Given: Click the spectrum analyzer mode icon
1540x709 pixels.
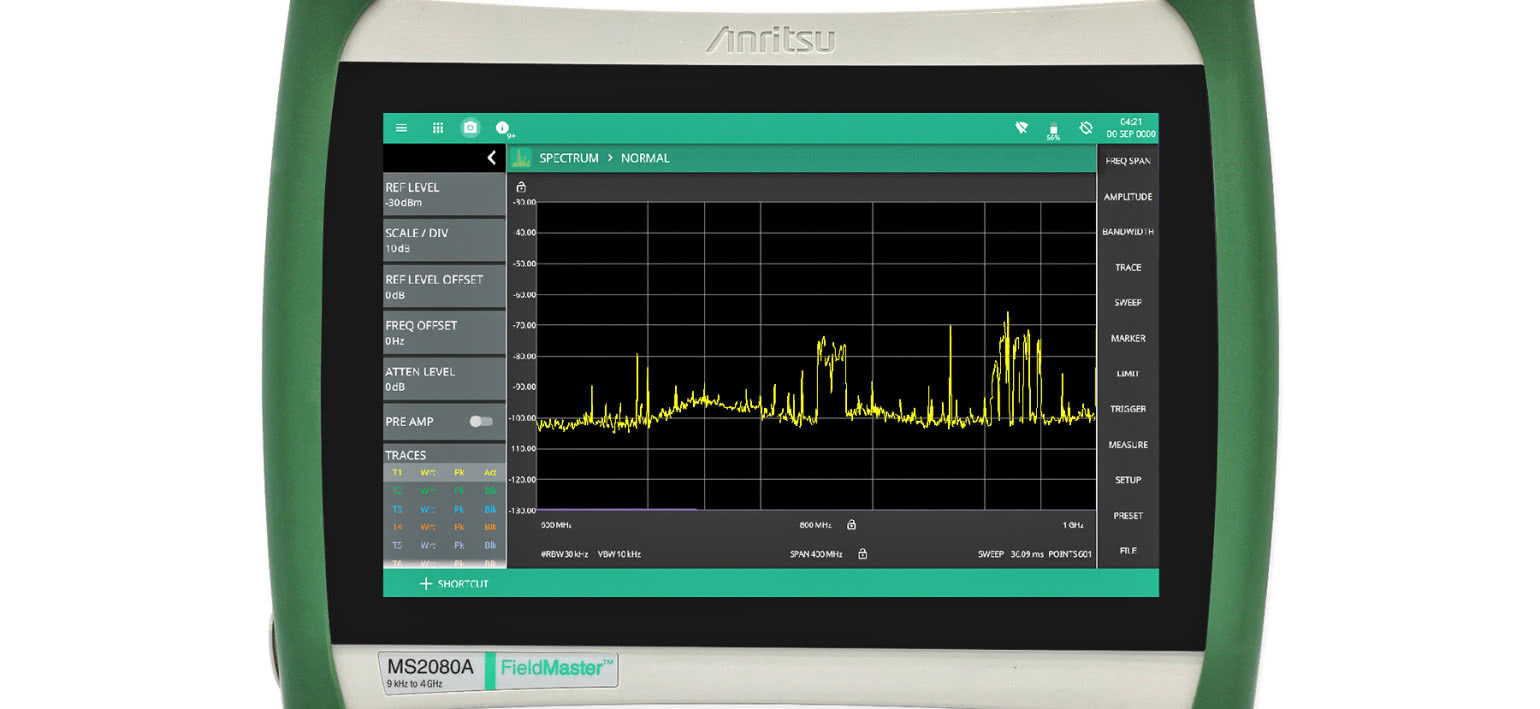Looking at the screenshot, I should [x=520, y=157].
